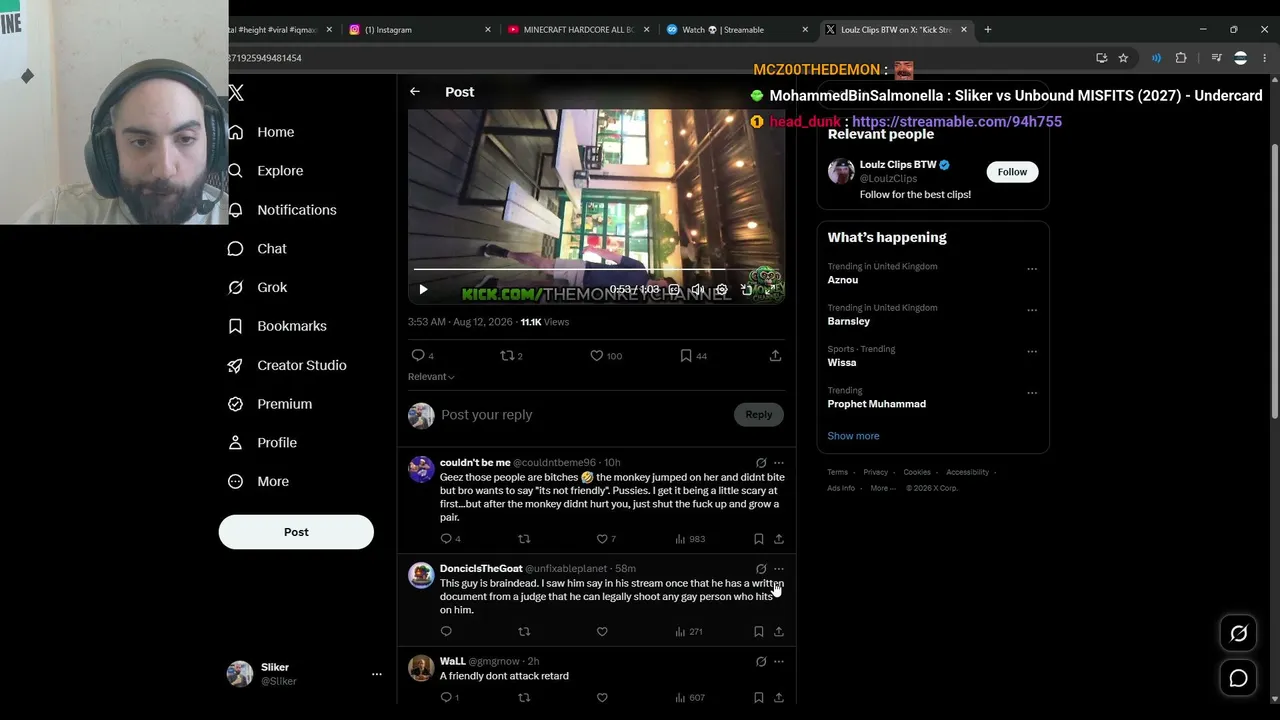Bookmark this page with star icon
Image resolution: width=1280 pixels, height=720 pixels.
(x=1123, y=58)
